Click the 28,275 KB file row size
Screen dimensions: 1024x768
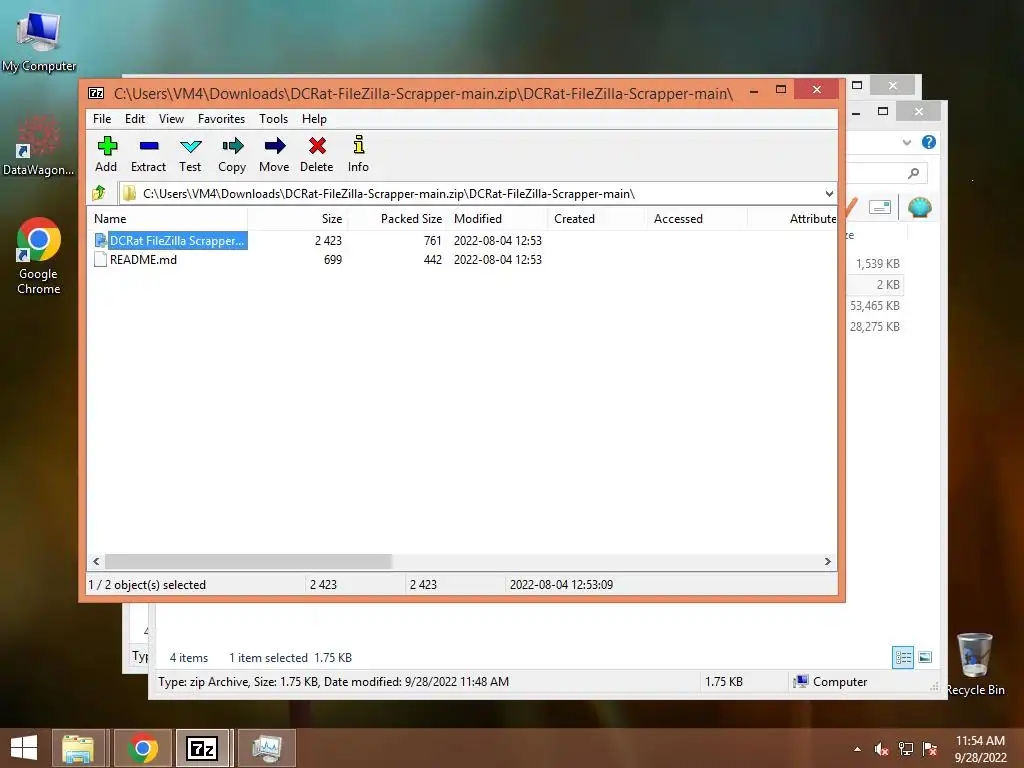click(874, 327)
